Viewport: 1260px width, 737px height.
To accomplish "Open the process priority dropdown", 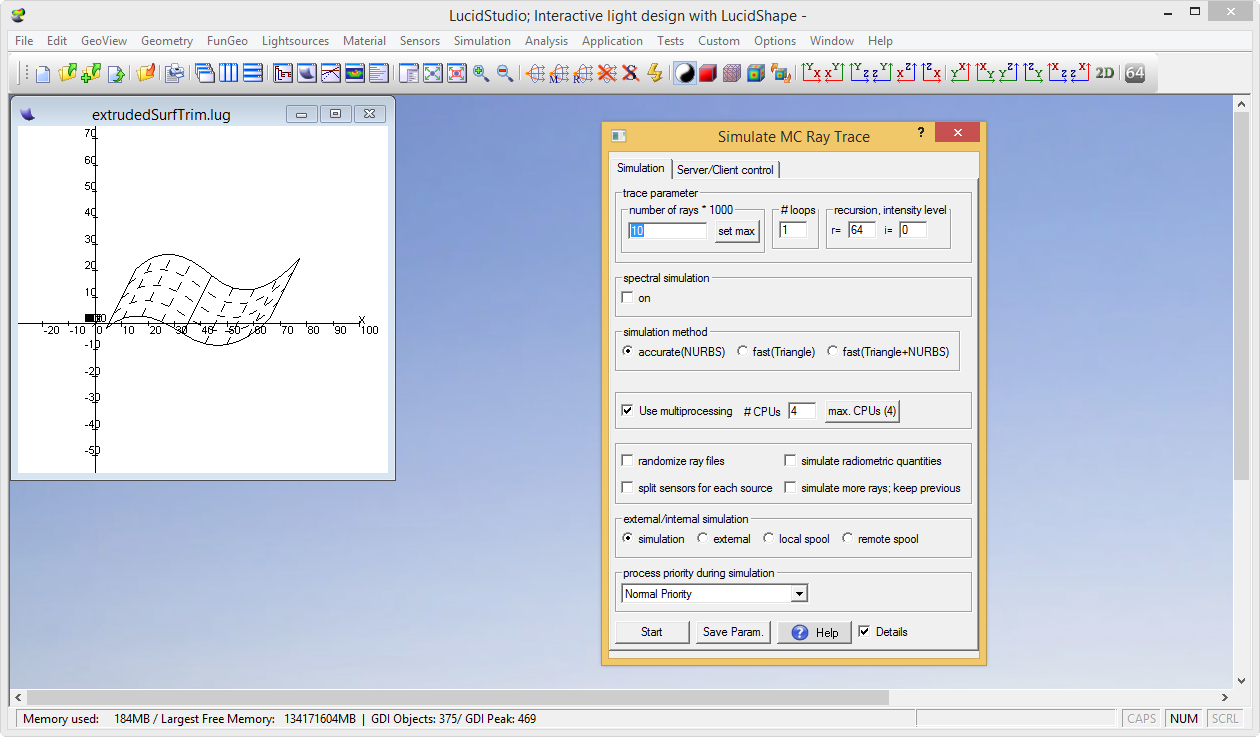I will [x=798, y=594].
